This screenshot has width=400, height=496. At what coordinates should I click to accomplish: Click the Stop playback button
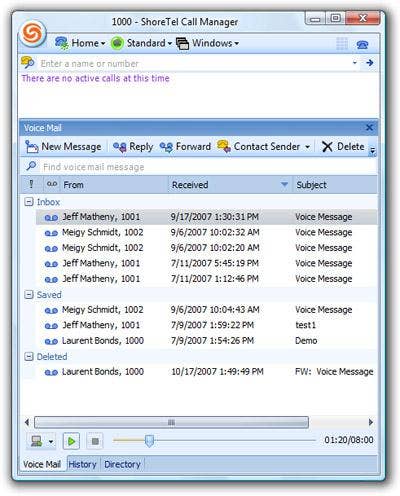[x=95, y=441]
